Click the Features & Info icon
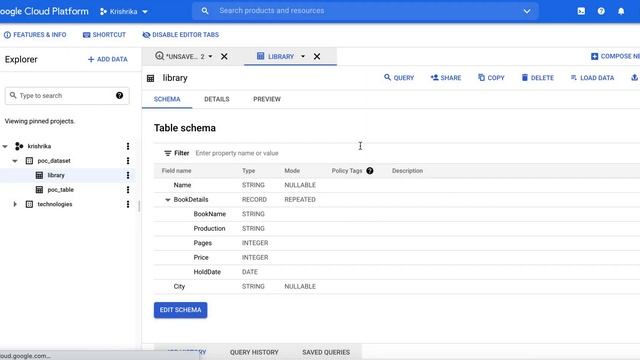Screen dimensions: 640x360 (7, 35)
